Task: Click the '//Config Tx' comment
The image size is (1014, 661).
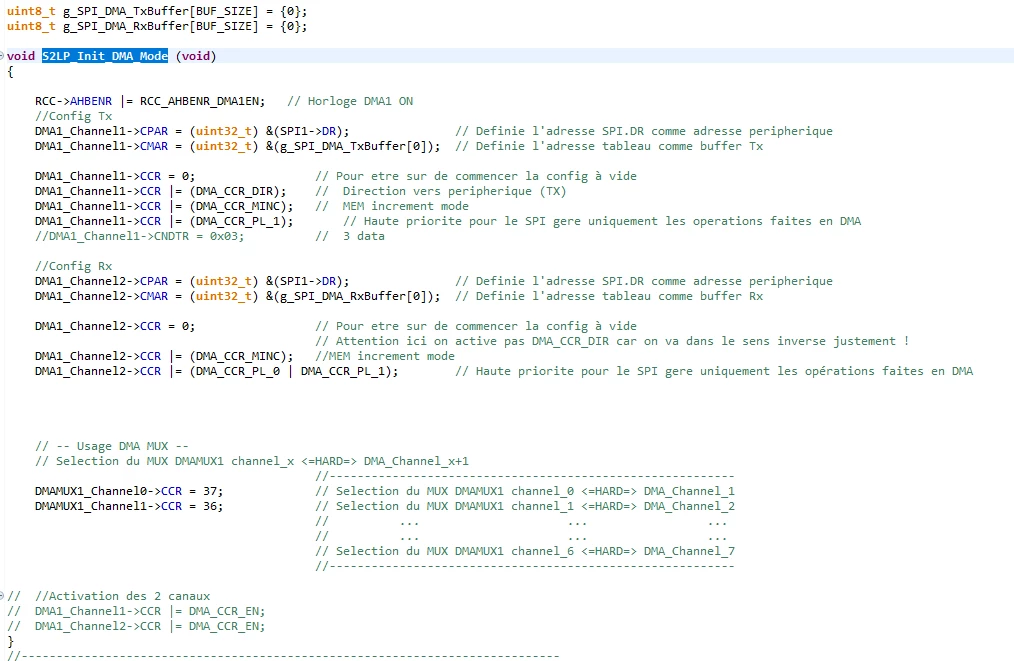Action: coord(74,116)
